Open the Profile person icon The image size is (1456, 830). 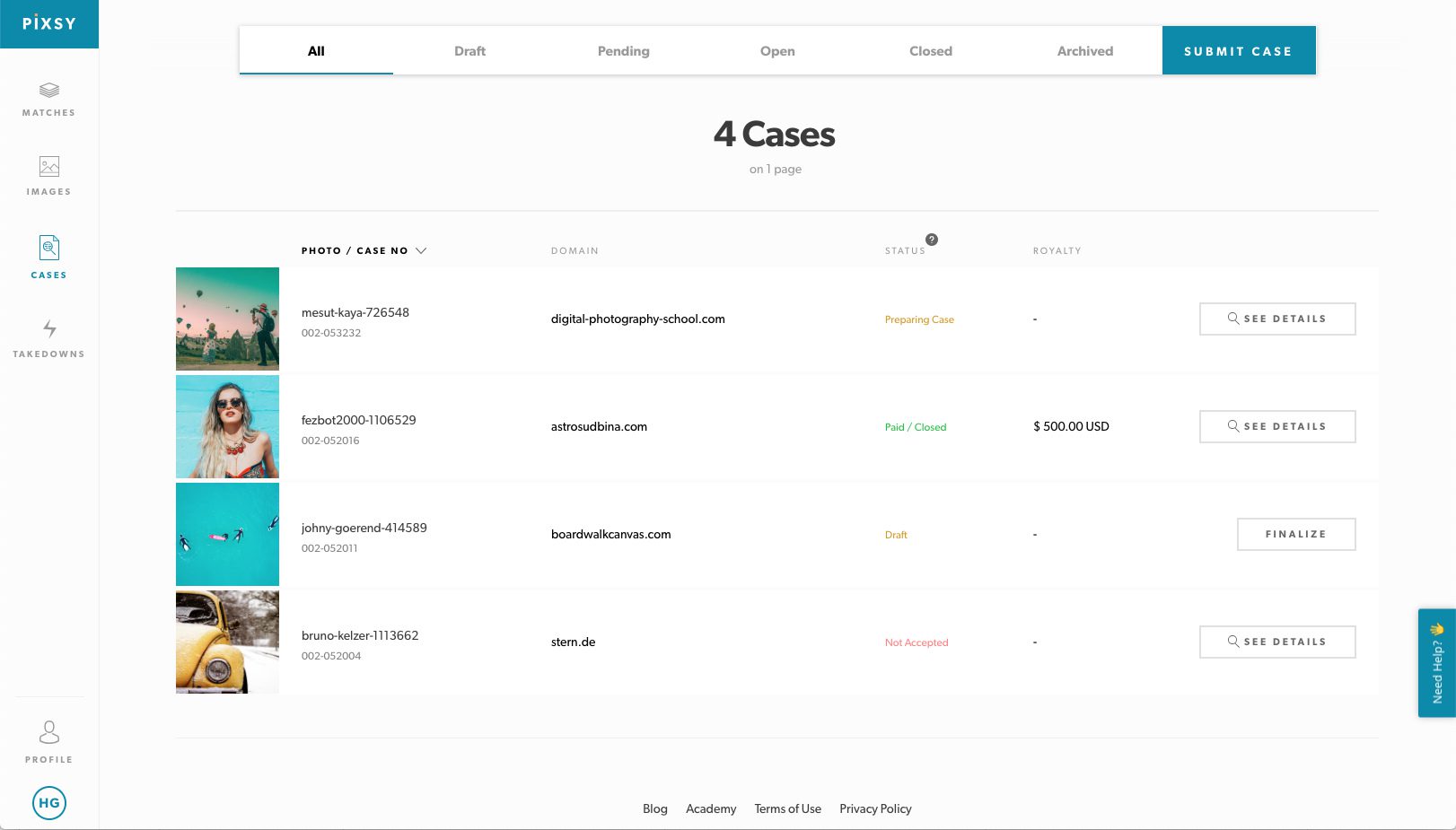[x=49, y=732]
